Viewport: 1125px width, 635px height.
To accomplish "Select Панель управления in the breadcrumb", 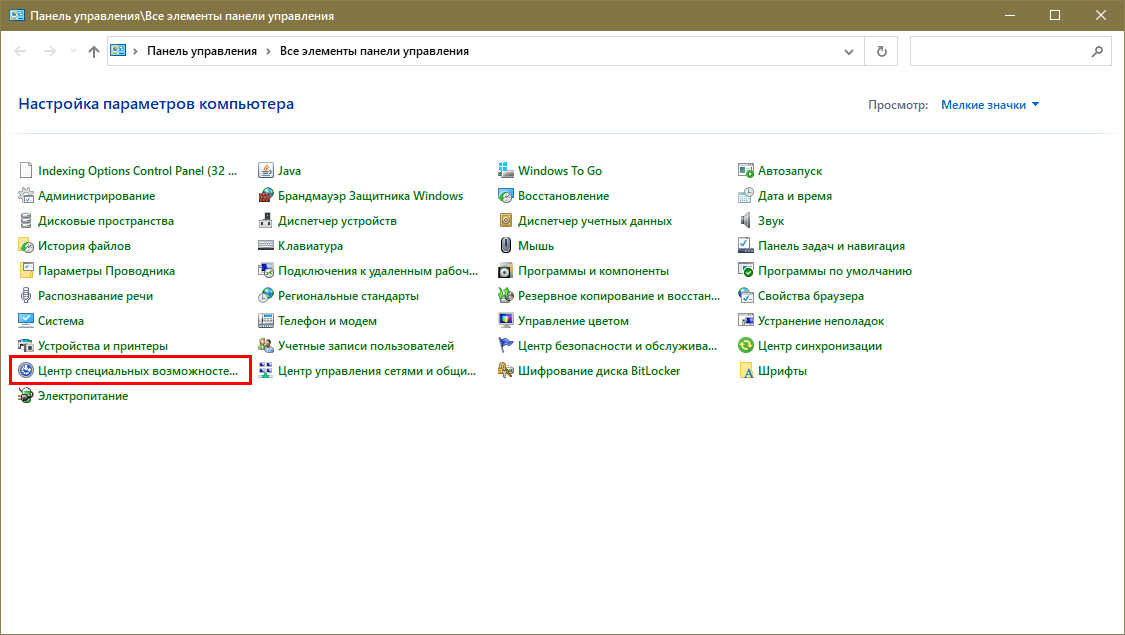I will (x=202, y=51).
